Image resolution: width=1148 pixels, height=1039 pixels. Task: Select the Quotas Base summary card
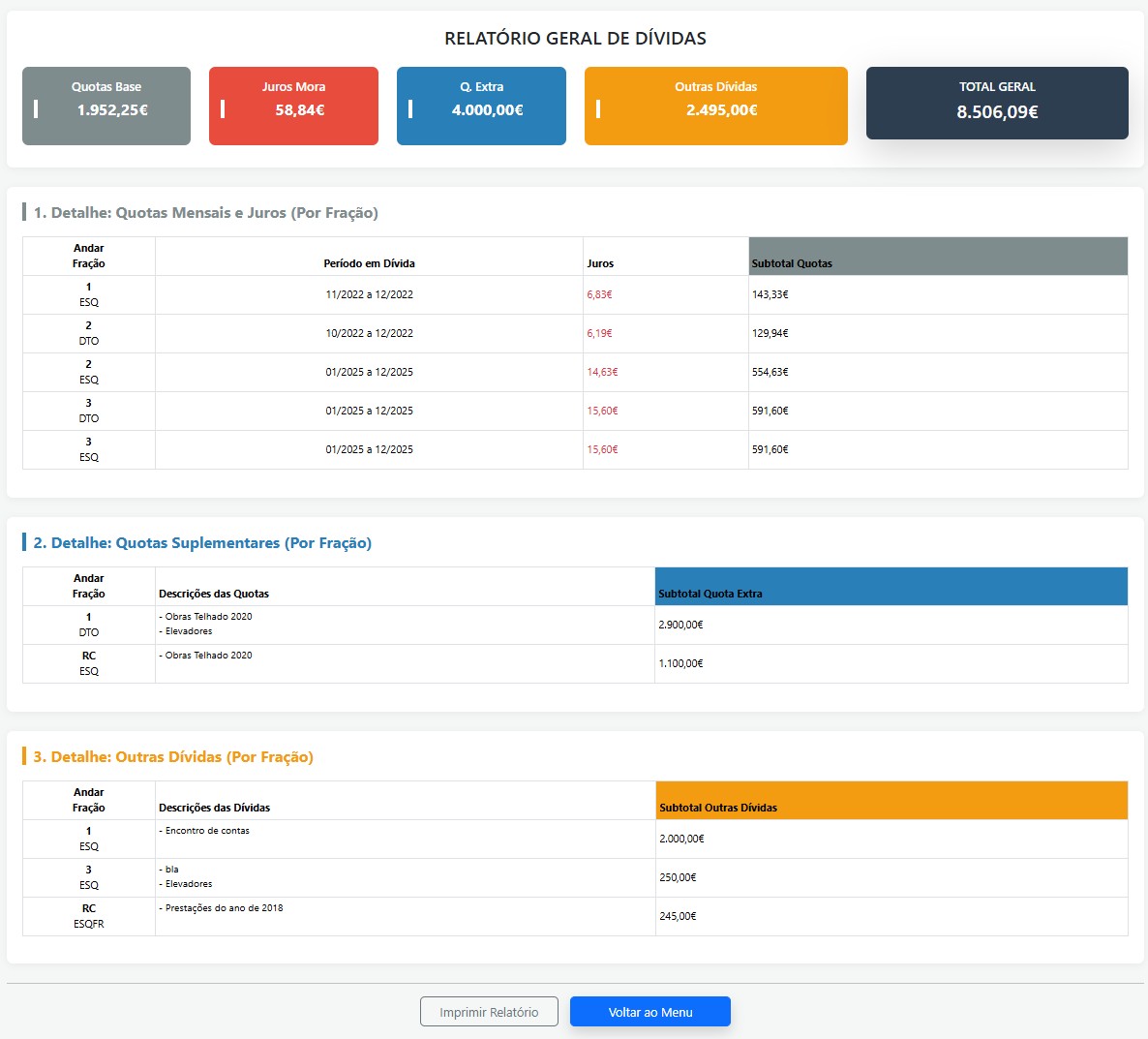coord(106,107)
